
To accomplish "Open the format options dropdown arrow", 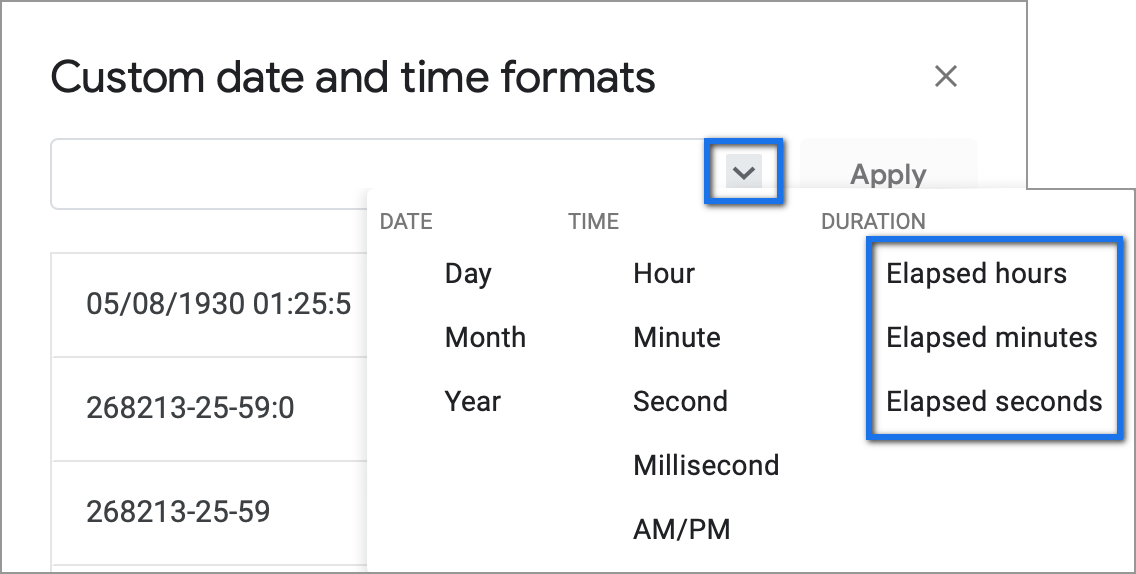I will (x=743, y=172).
